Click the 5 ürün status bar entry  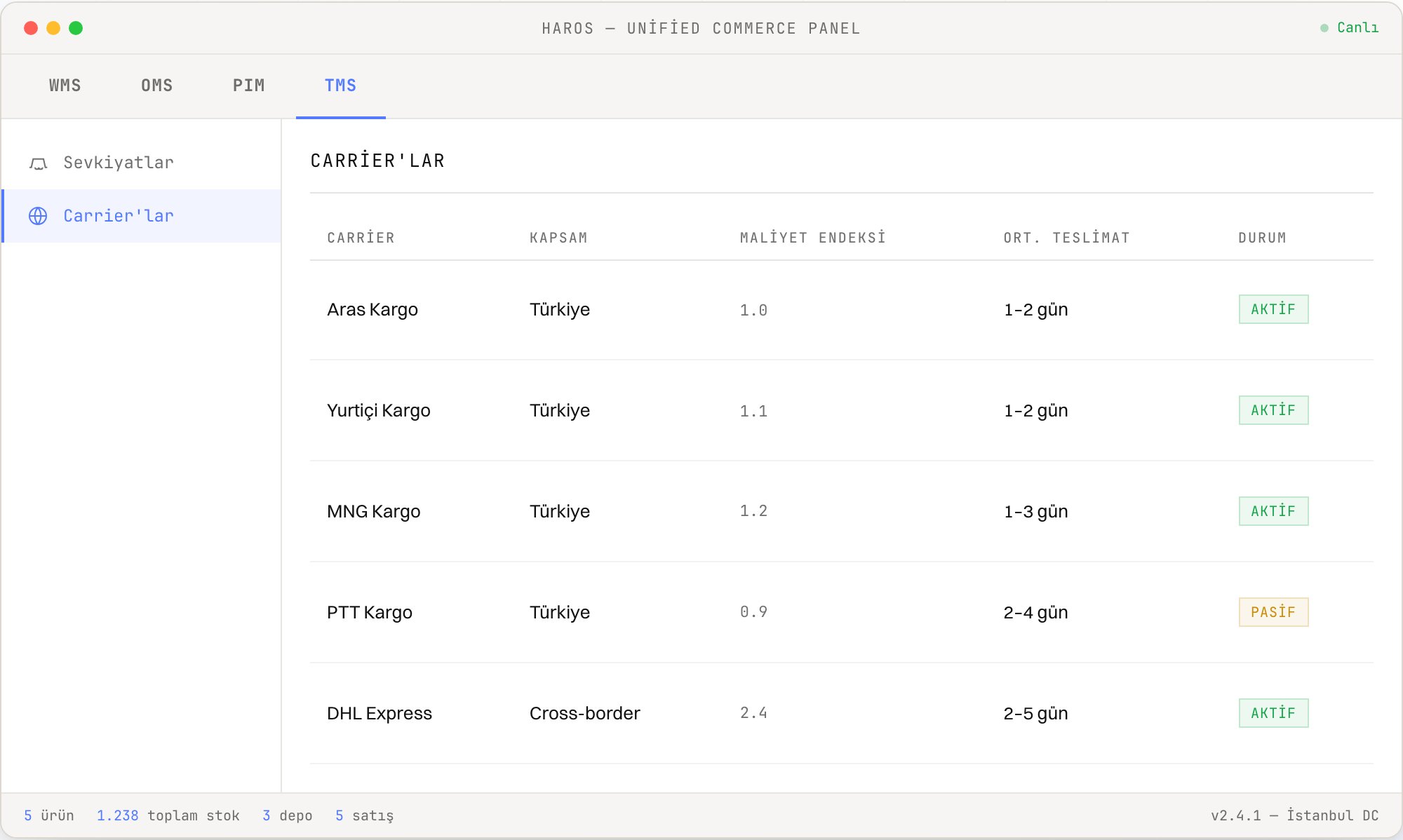pos(49,815)
